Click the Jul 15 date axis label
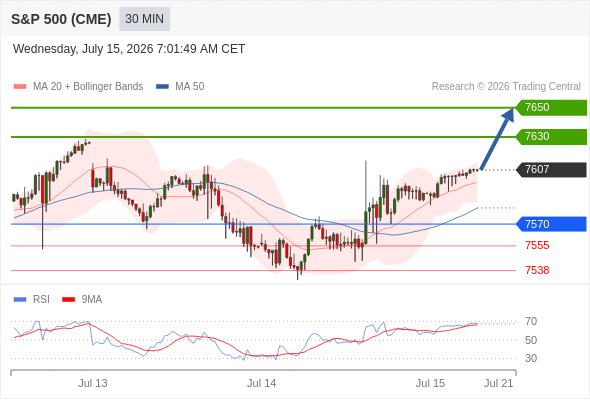This screenshot has width=590, height=400. (x=430, y=383)
